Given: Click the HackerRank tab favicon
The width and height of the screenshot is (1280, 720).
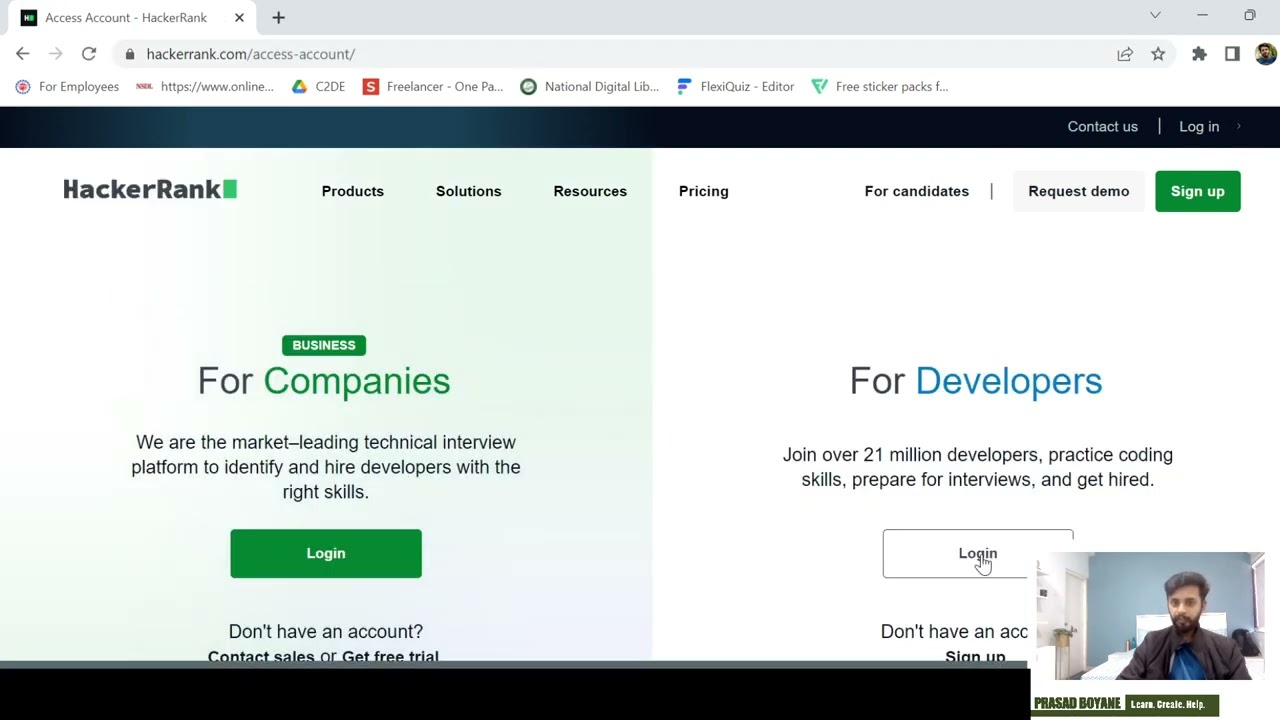Looking at the screenshot, I should click(29, 17).
